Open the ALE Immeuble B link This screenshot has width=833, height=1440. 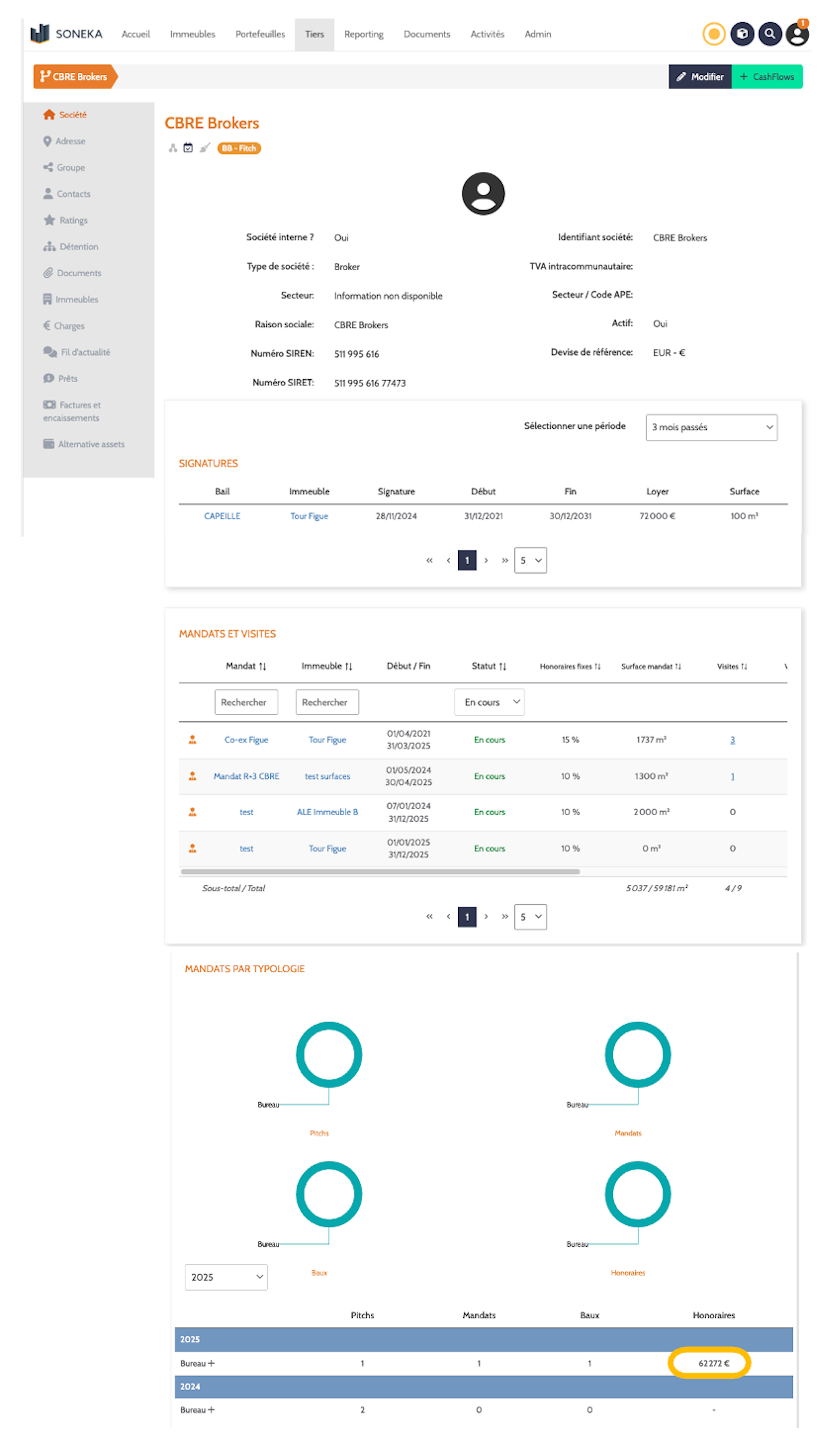327,812
